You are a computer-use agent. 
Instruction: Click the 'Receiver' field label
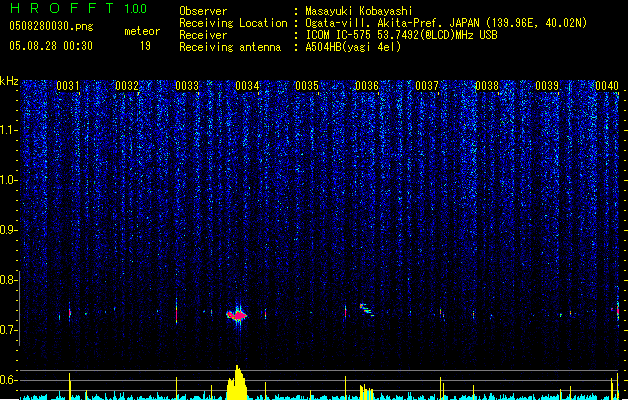click(203, 35)
